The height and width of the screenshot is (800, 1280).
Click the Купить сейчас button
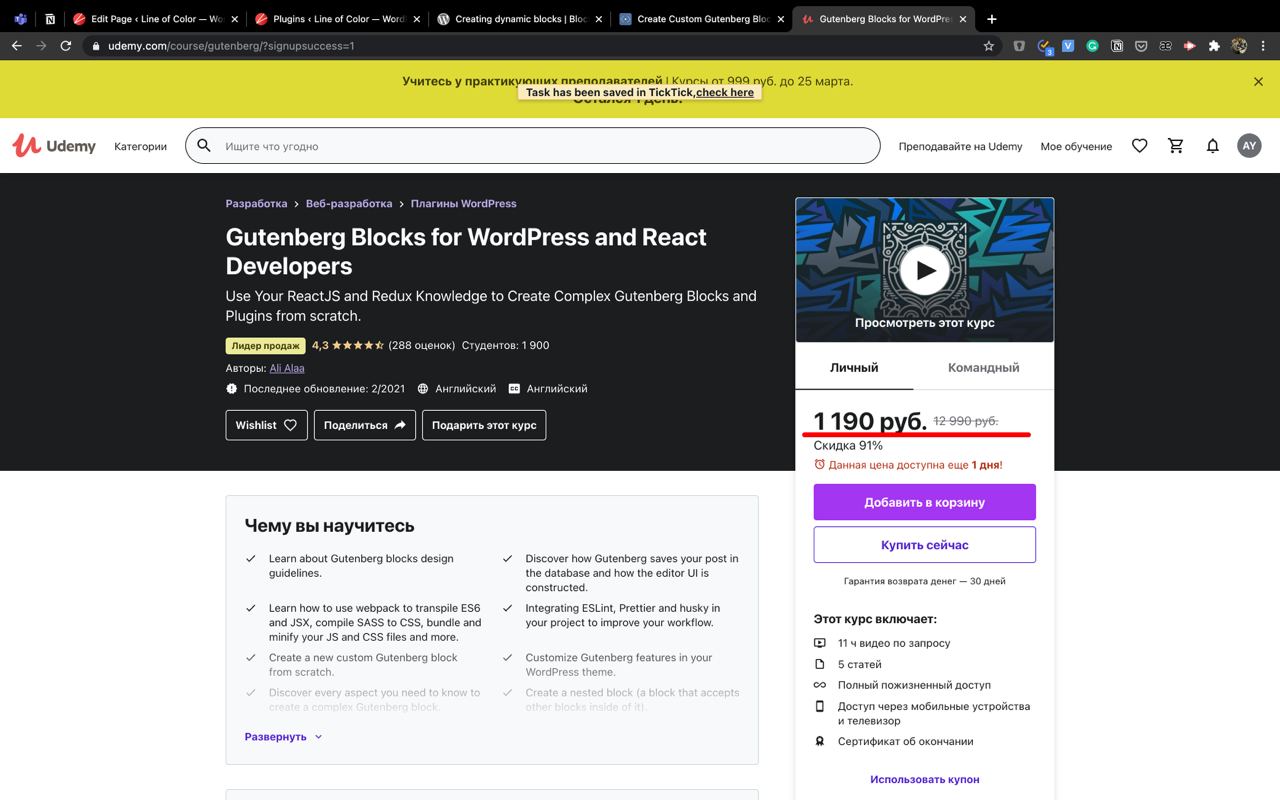(925, 545)
